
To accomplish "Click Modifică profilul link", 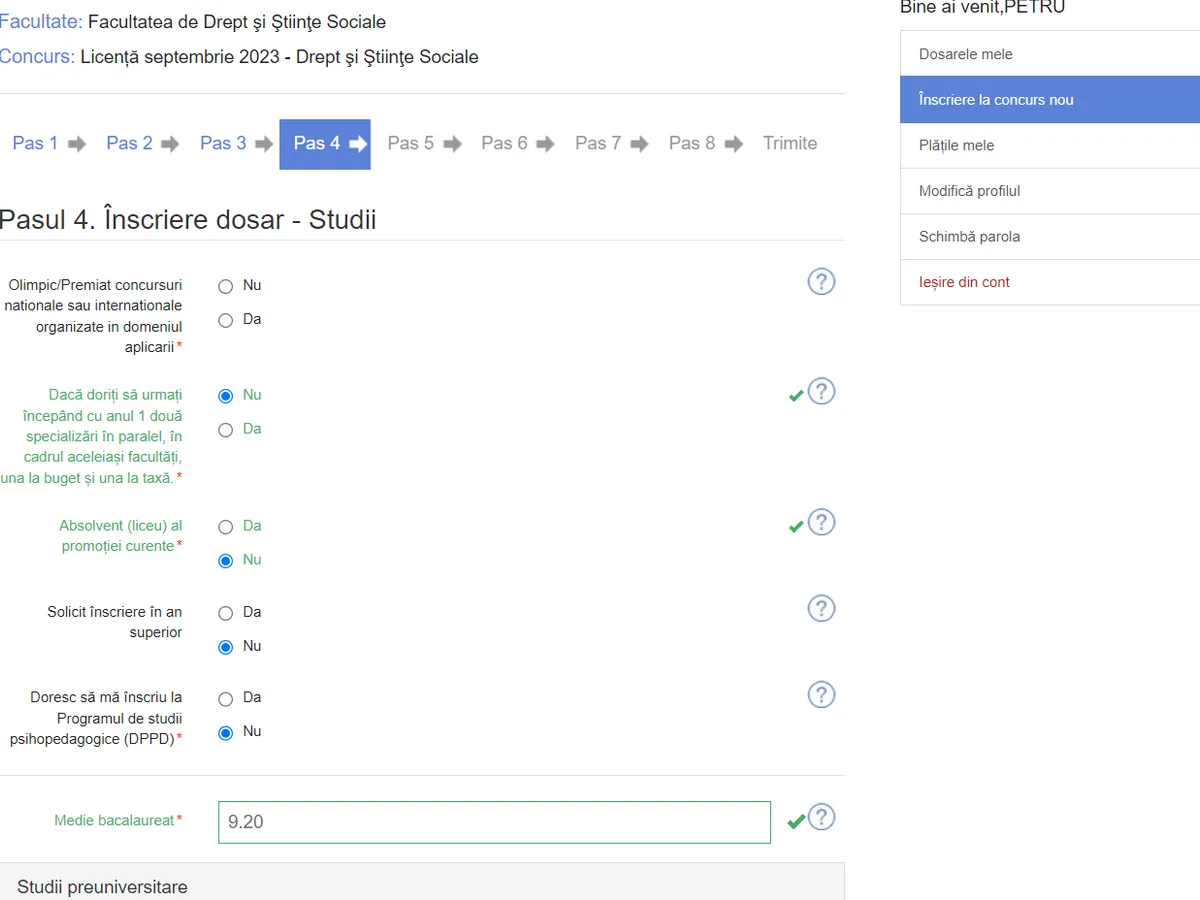I will [969, 191].
